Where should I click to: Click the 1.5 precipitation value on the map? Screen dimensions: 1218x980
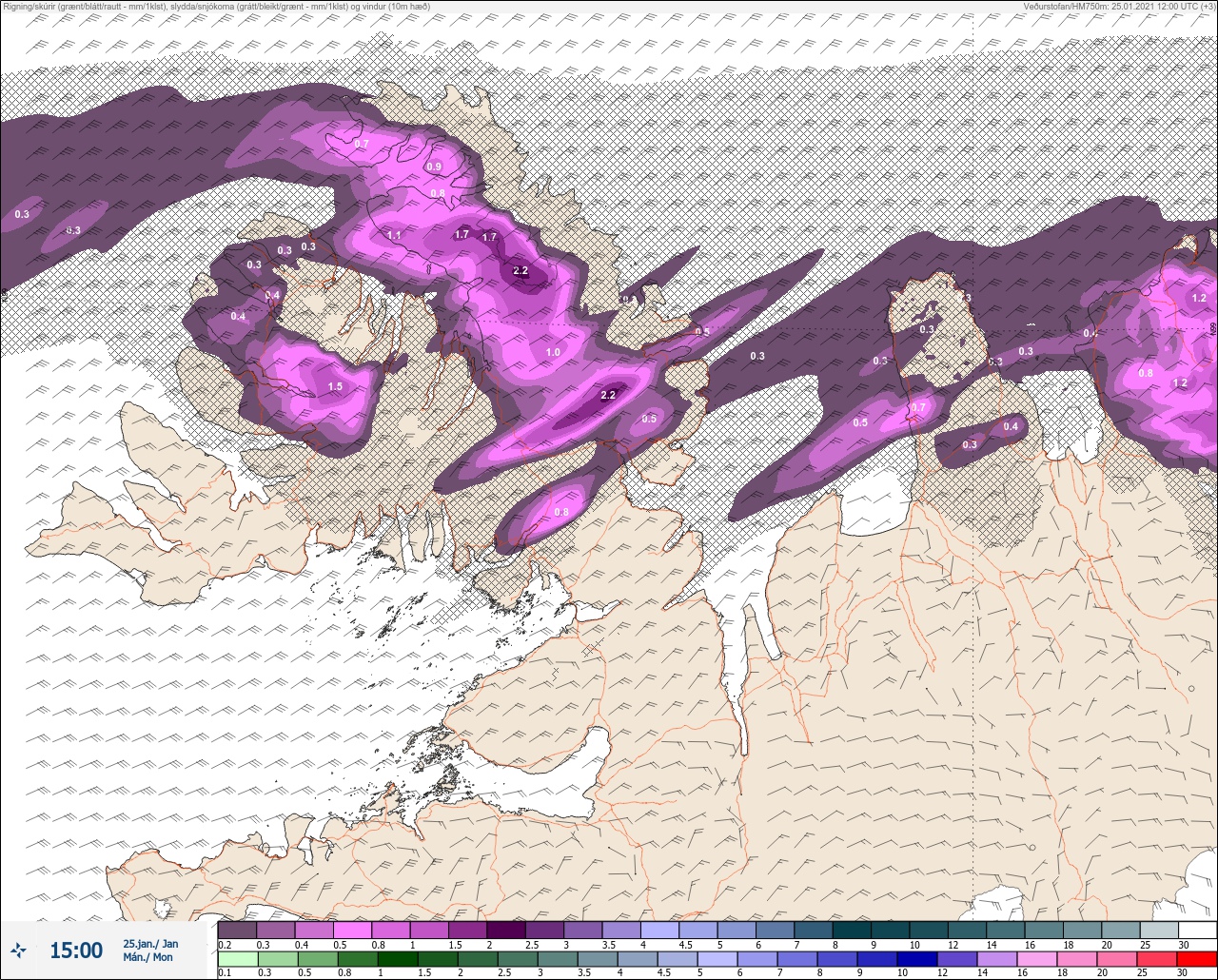pyautogui.click(x=335, y=387)
